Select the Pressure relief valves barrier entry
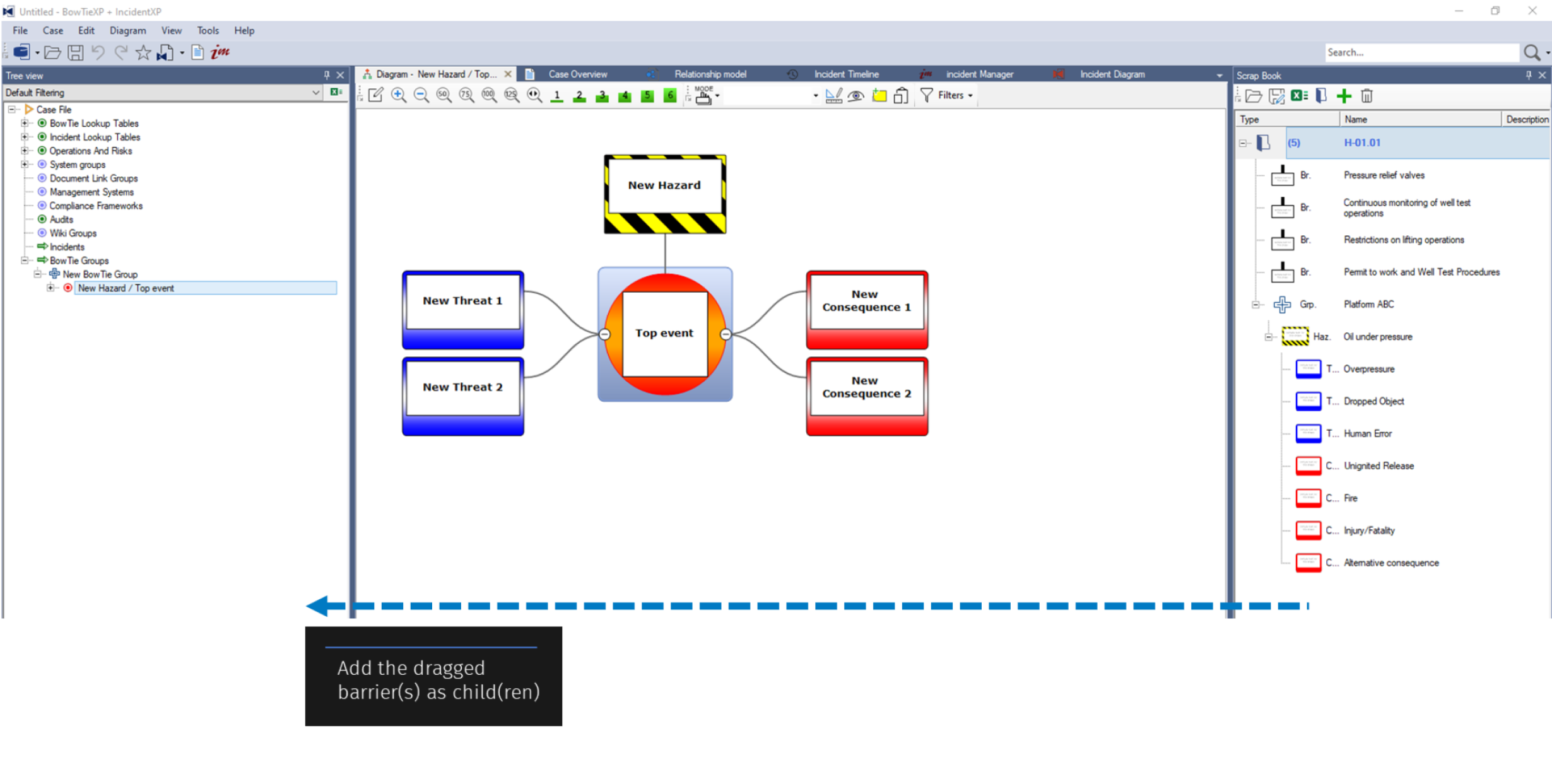 (x=1384, y=175)
